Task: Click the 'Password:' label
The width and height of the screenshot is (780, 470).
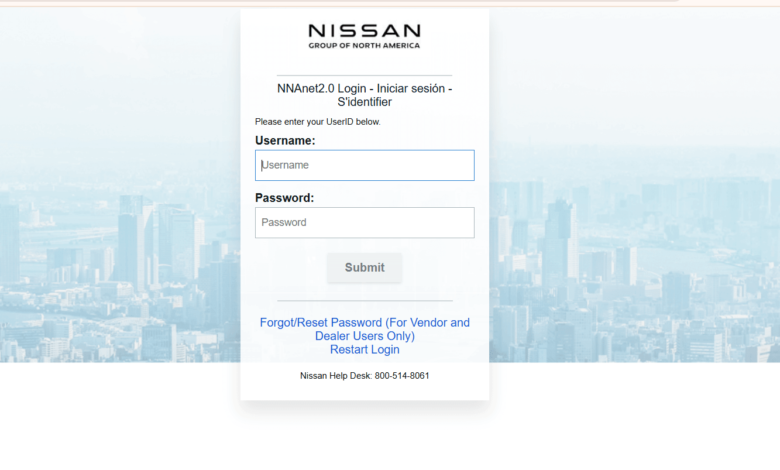Action: click(x=285, y=198)
